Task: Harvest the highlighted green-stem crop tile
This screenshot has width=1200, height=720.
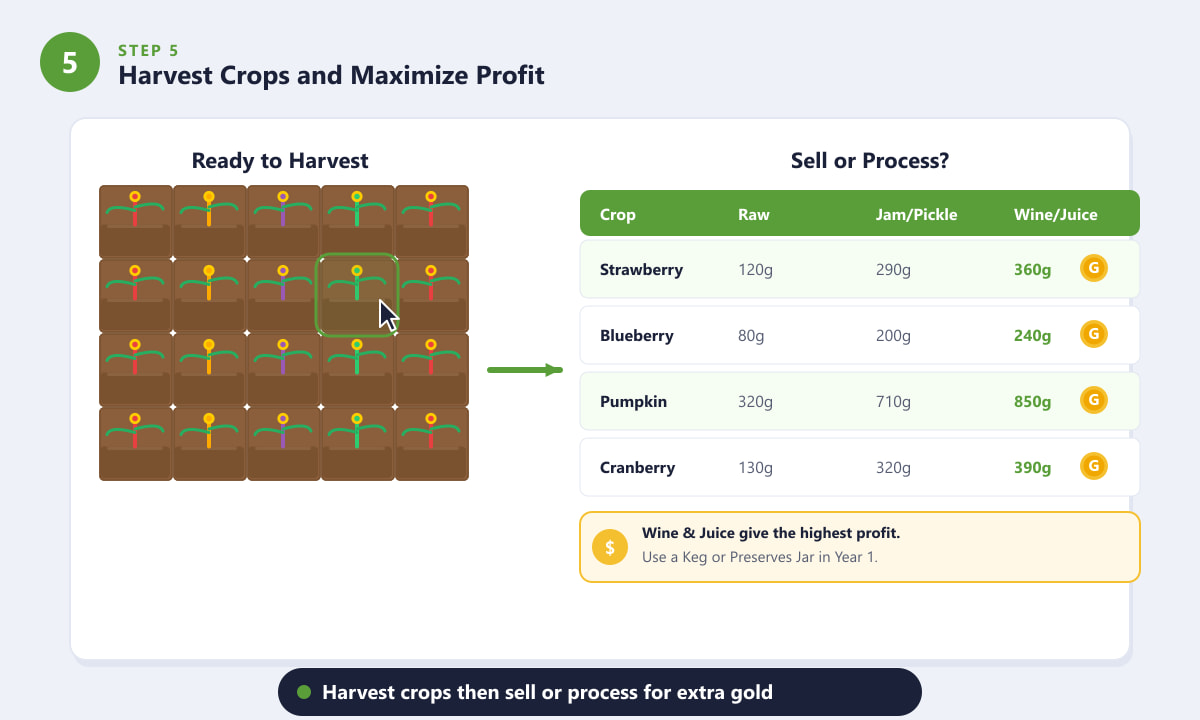Action: tap(357, 295)
